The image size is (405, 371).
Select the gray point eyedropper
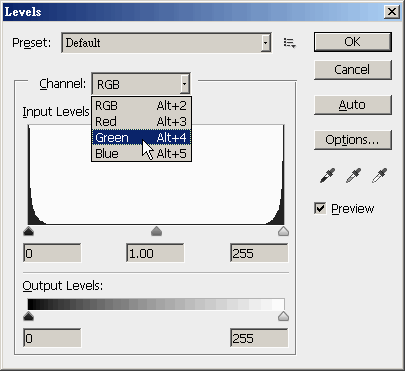tap(354, 176)
